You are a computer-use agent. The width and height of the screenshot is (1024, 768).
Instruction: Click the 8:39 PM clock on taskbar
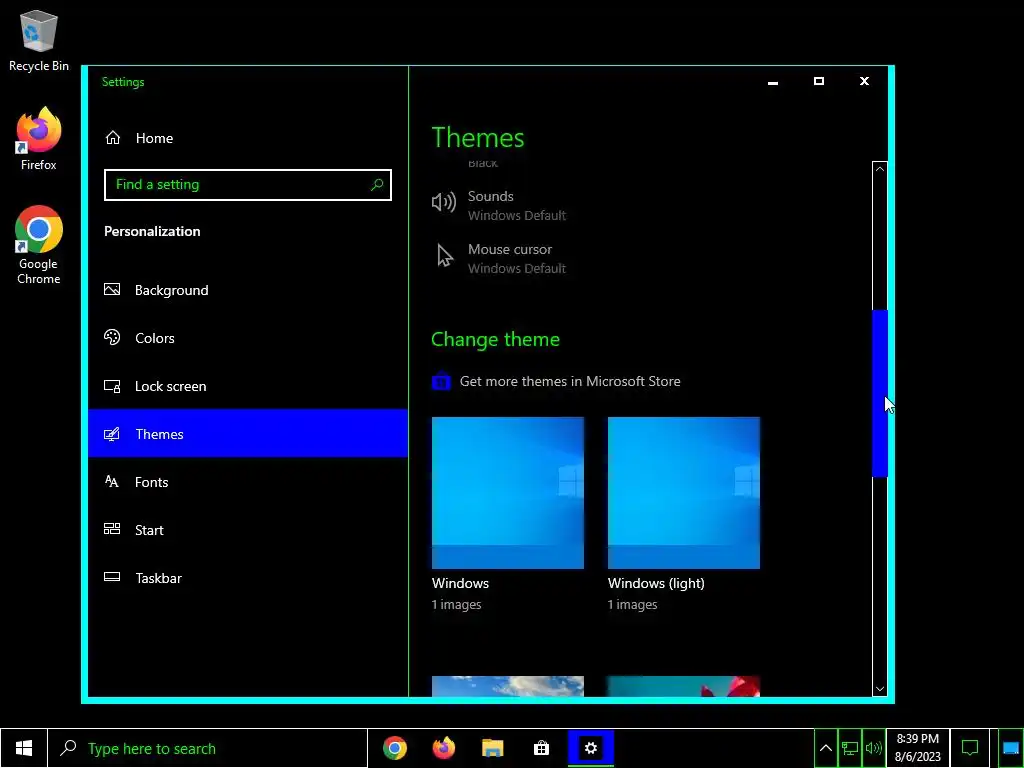coord(918,748)
